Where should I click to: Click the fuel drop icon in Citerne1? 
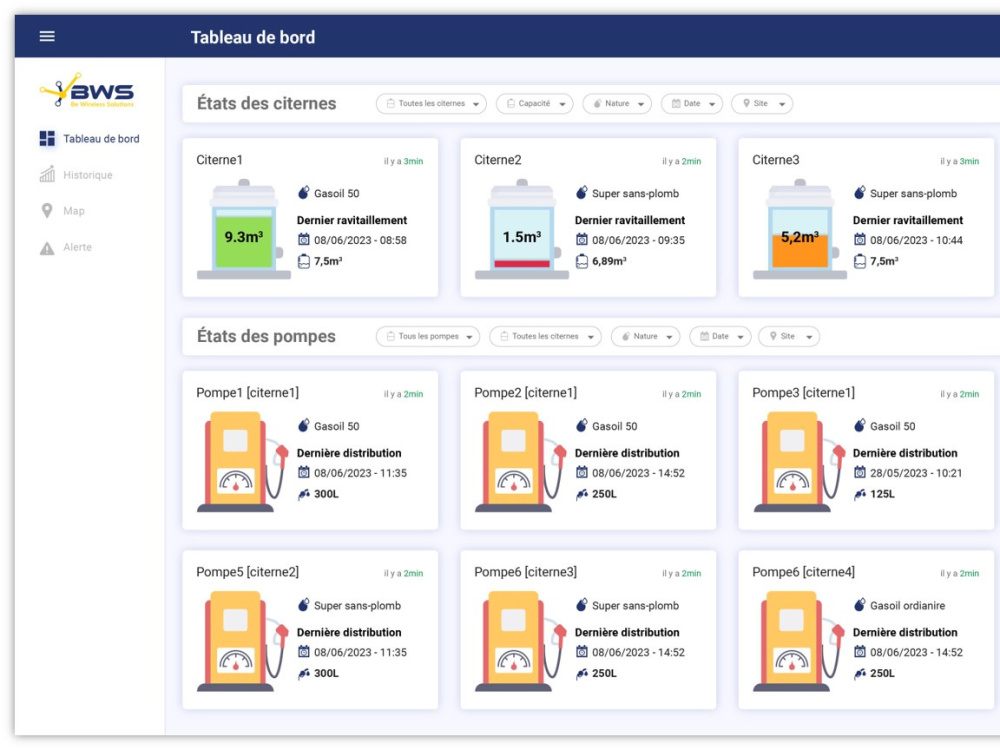pos(304,193)
